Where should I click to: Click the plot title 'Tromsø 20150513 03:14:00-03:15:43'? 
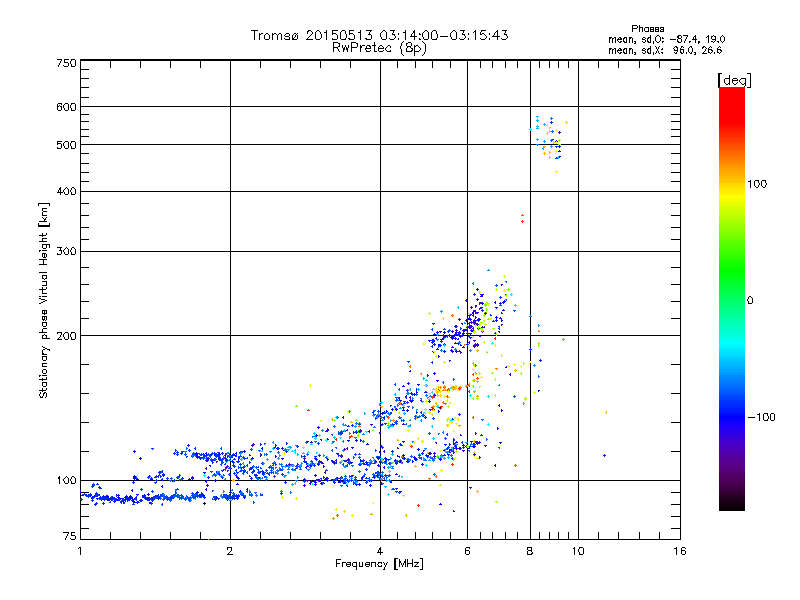click(x=379, y=35)
